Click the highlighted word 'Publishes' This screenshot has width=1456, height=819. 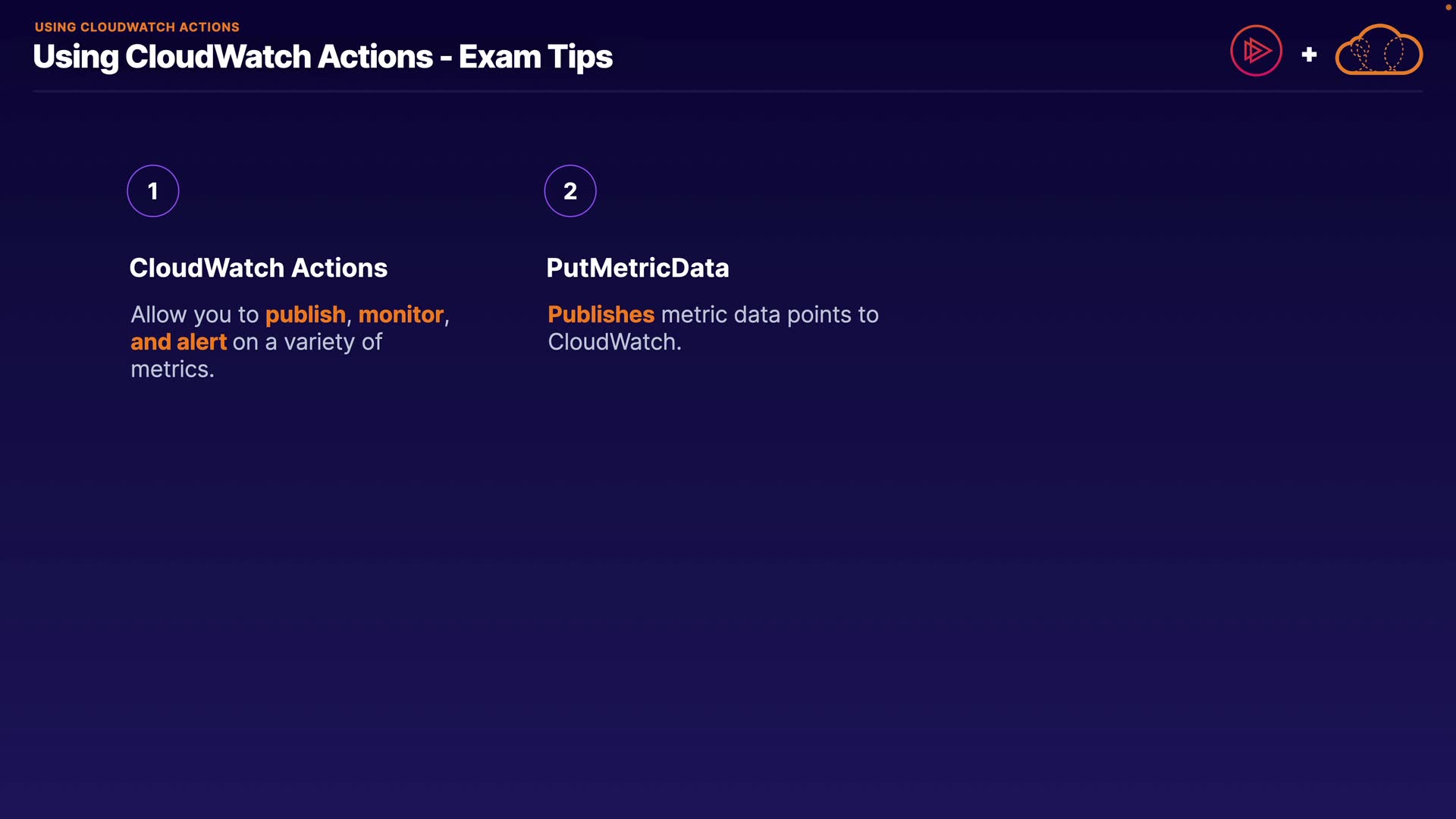(x=601, y=315)
